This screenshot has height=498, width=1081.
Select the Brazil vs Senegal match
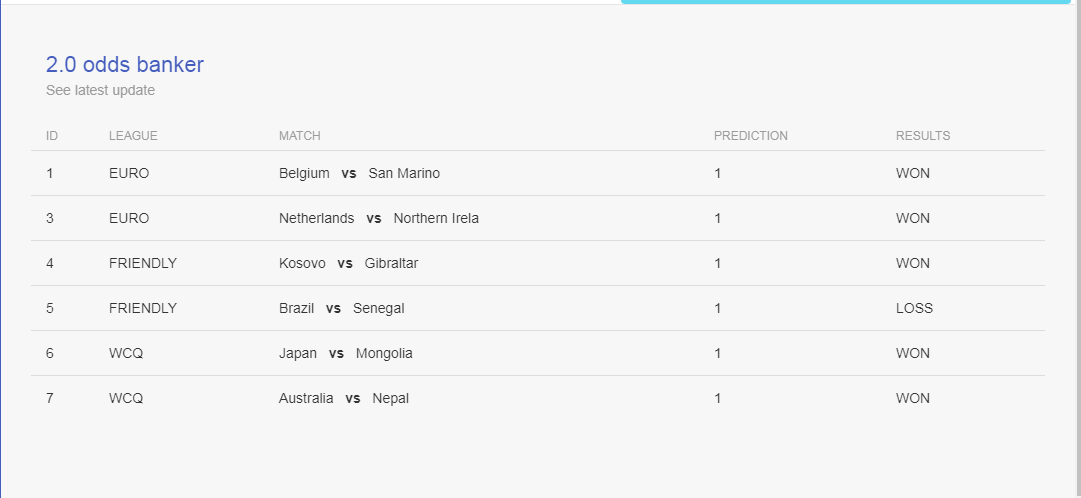coord(341,308)
